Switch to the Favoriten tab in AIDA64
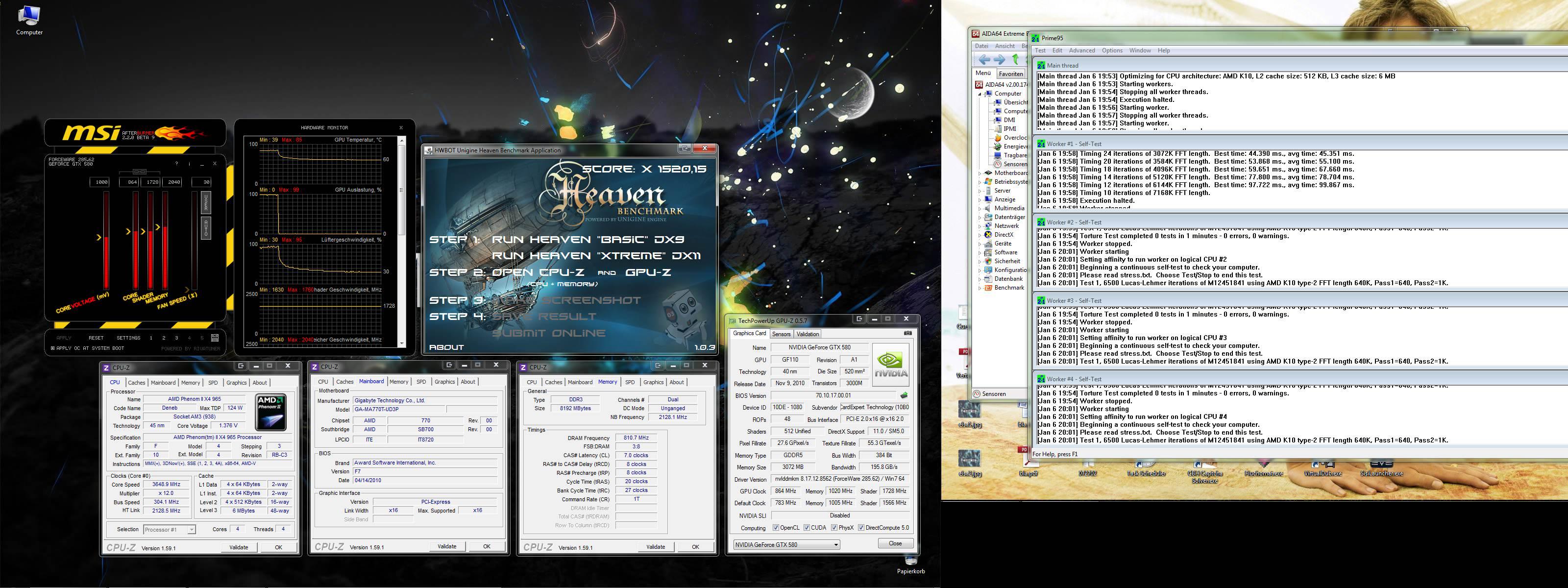 [1011, 73]
